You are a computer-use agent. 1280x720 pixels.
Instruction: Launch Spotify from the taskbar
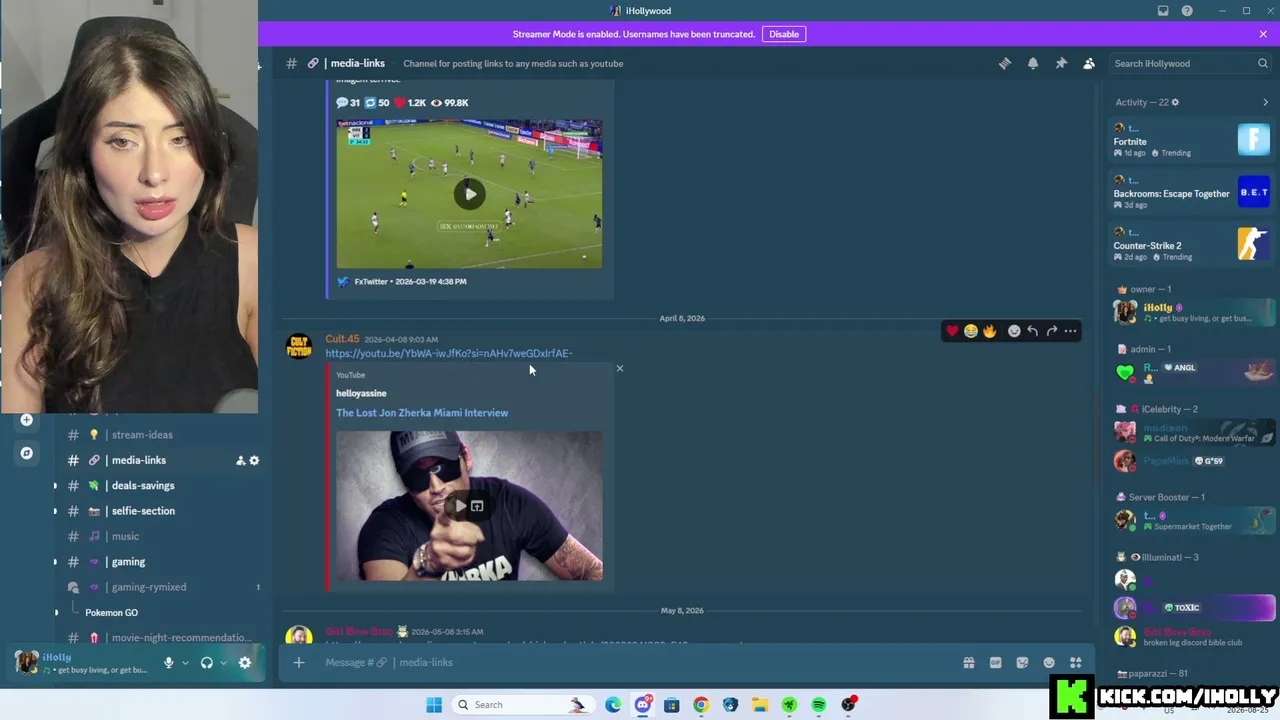click(819, 705)
